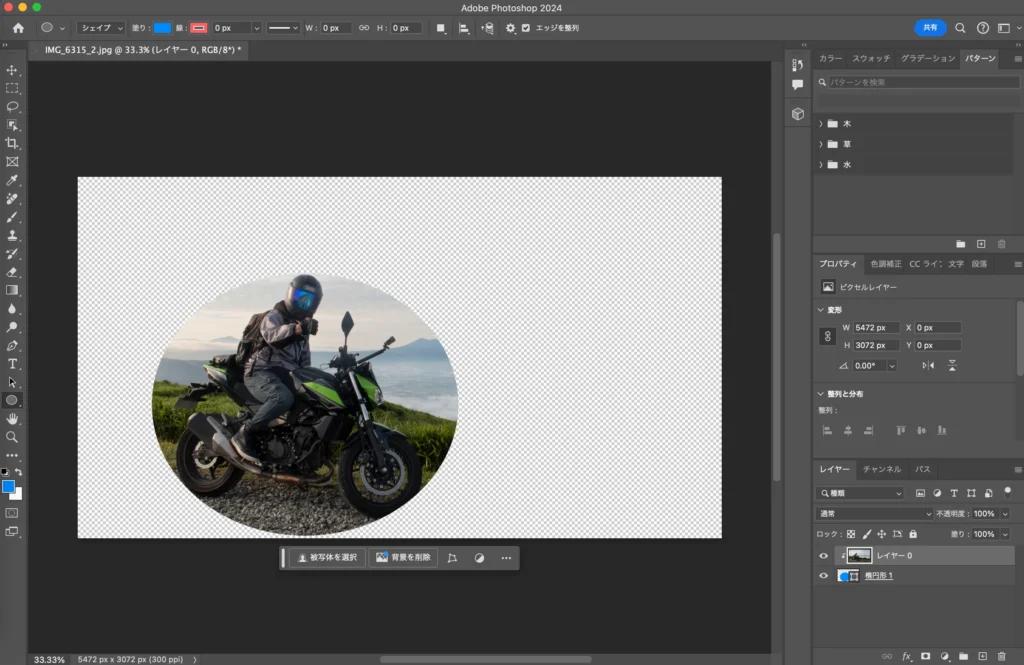1024x665 pixels.
Task: Select the Hand tool
Action: 12,419
